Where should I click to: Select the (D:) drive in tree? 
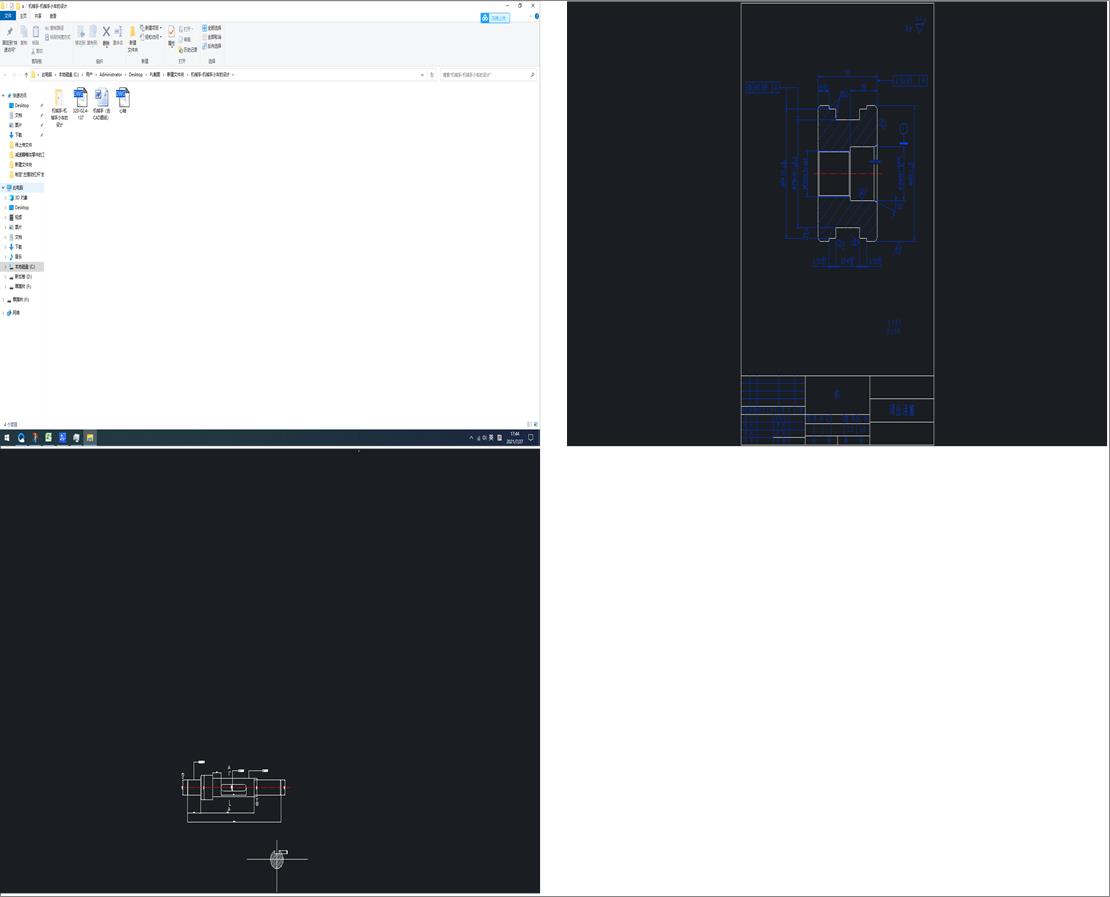point(21,277)
